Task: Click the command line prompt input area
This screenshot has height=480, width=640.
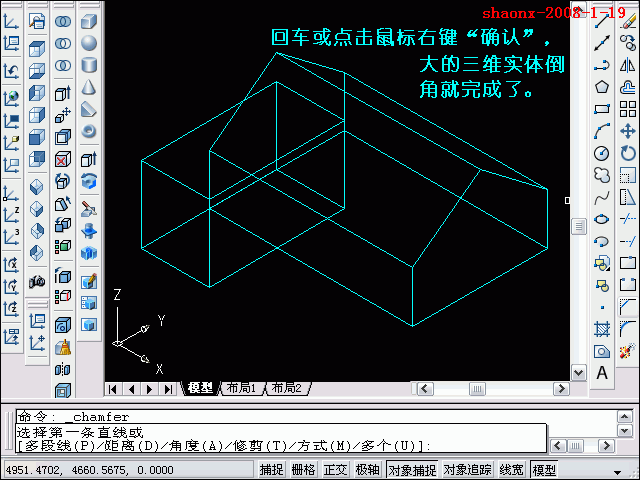Action: pyautogui.click(x=281, y=439)
